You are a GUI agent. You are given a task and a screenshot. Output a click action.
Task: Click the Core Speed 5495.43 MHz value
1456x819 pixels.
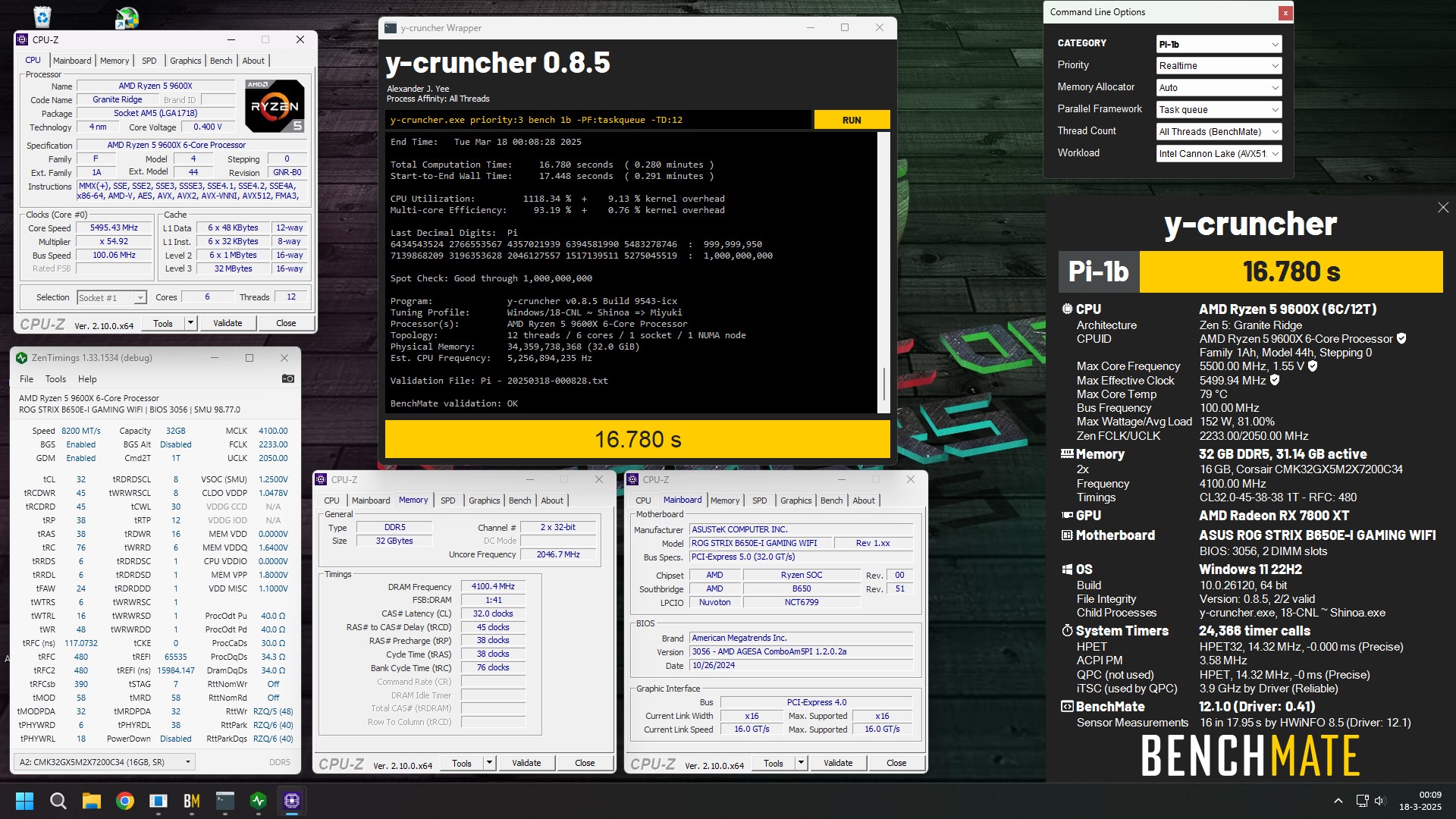tap(114, 227)
